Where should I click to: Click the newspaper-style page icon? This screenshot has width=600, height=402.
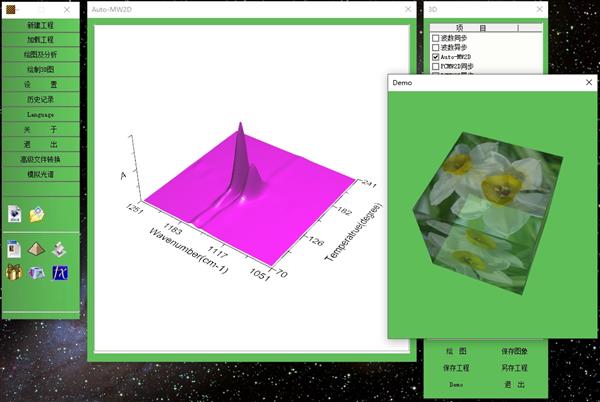point(14,249)
